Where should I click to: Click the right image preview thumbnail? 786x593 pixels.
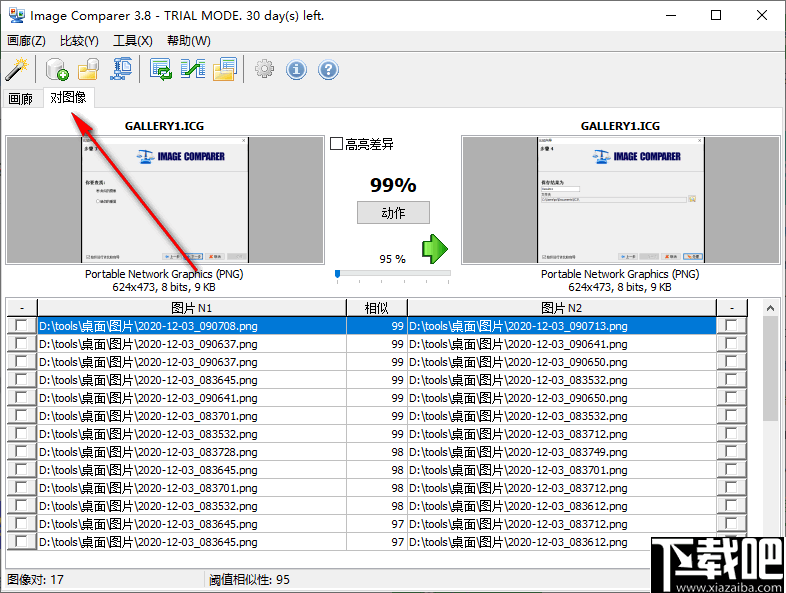[620, 200]
